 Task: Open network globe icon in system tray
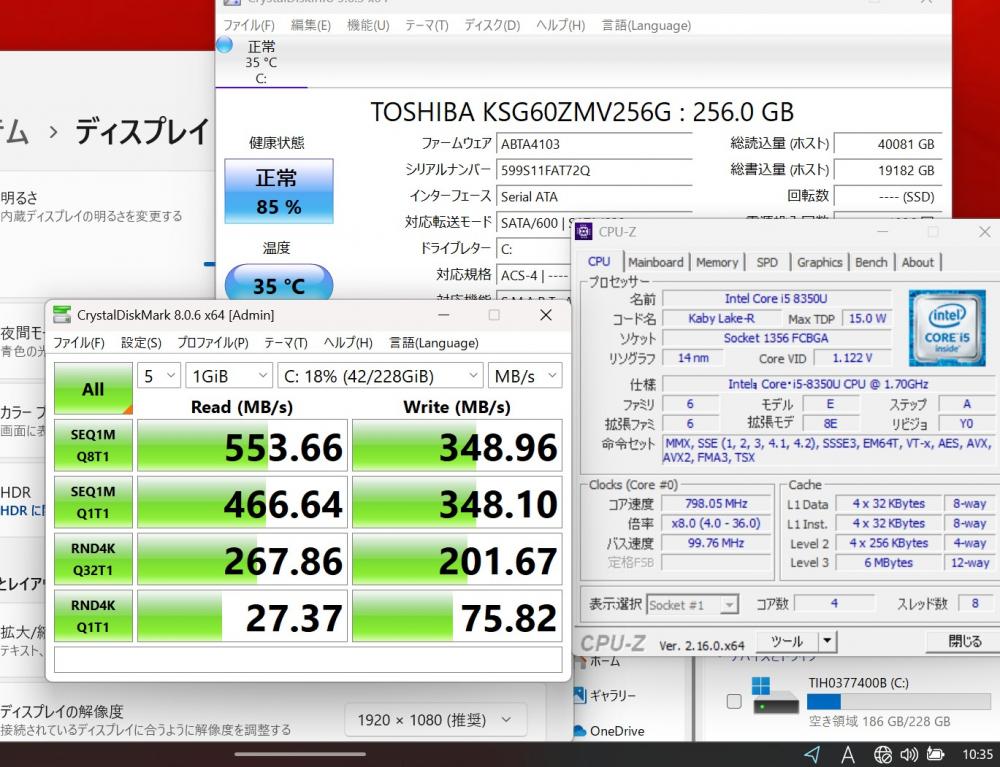[x=883, y=755]
